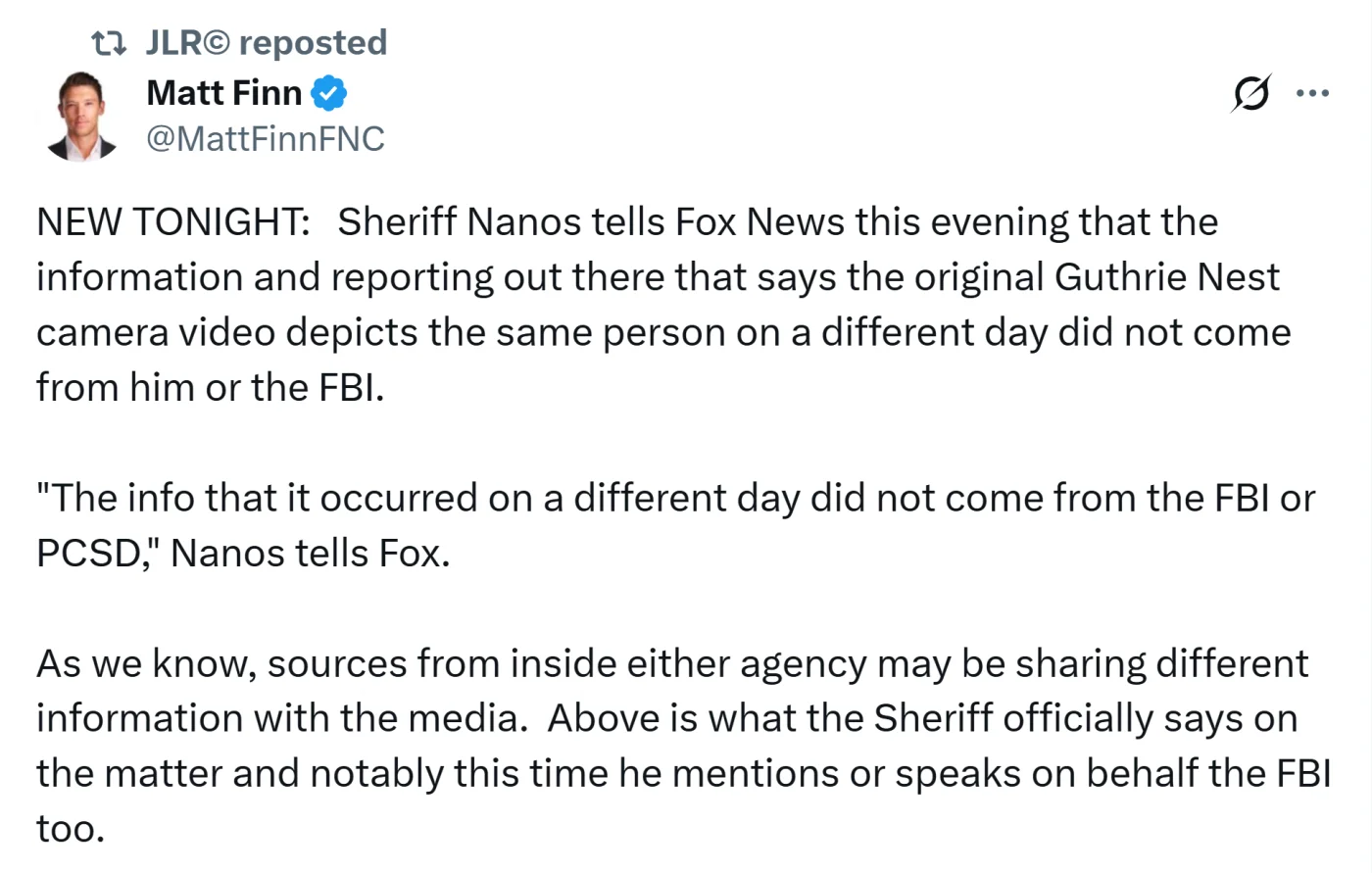Click the word PCSD in the quote
The image size is (1372, 873).
click(88, 554)
